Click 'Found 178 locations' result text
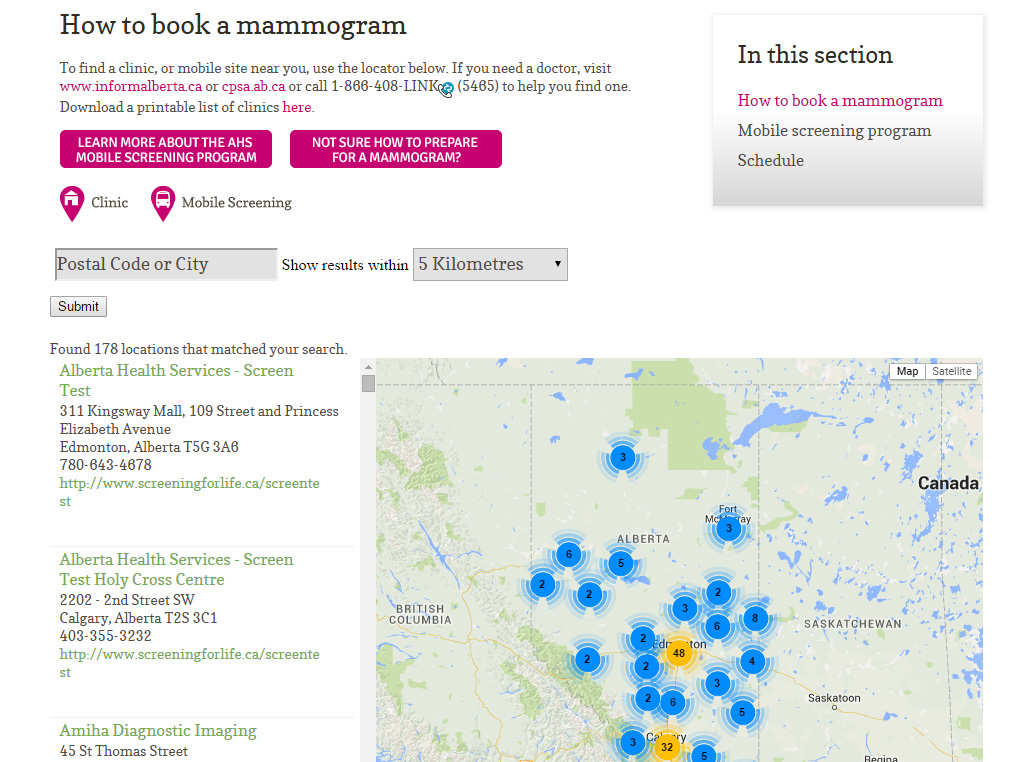Viewport: 1021px width, 762px height. (x=199, y=349)
